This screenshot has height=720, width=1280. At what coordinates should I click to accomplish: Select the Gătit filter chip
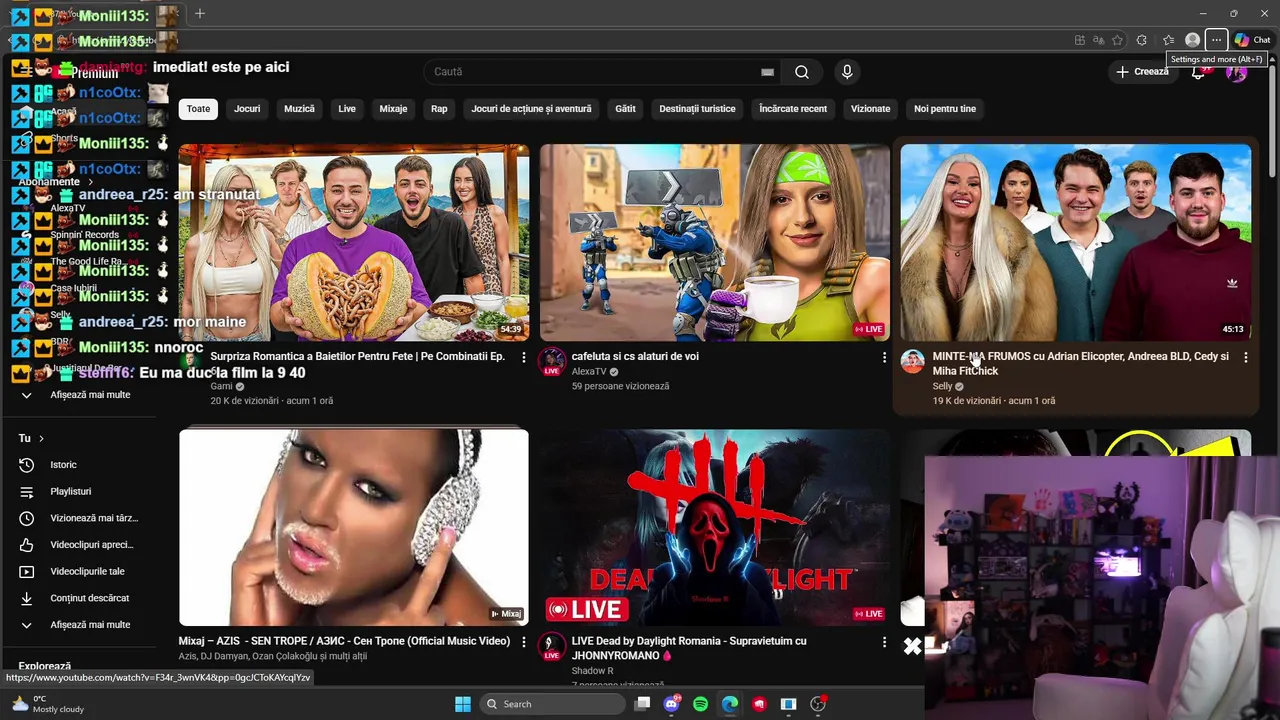(625, 109)
